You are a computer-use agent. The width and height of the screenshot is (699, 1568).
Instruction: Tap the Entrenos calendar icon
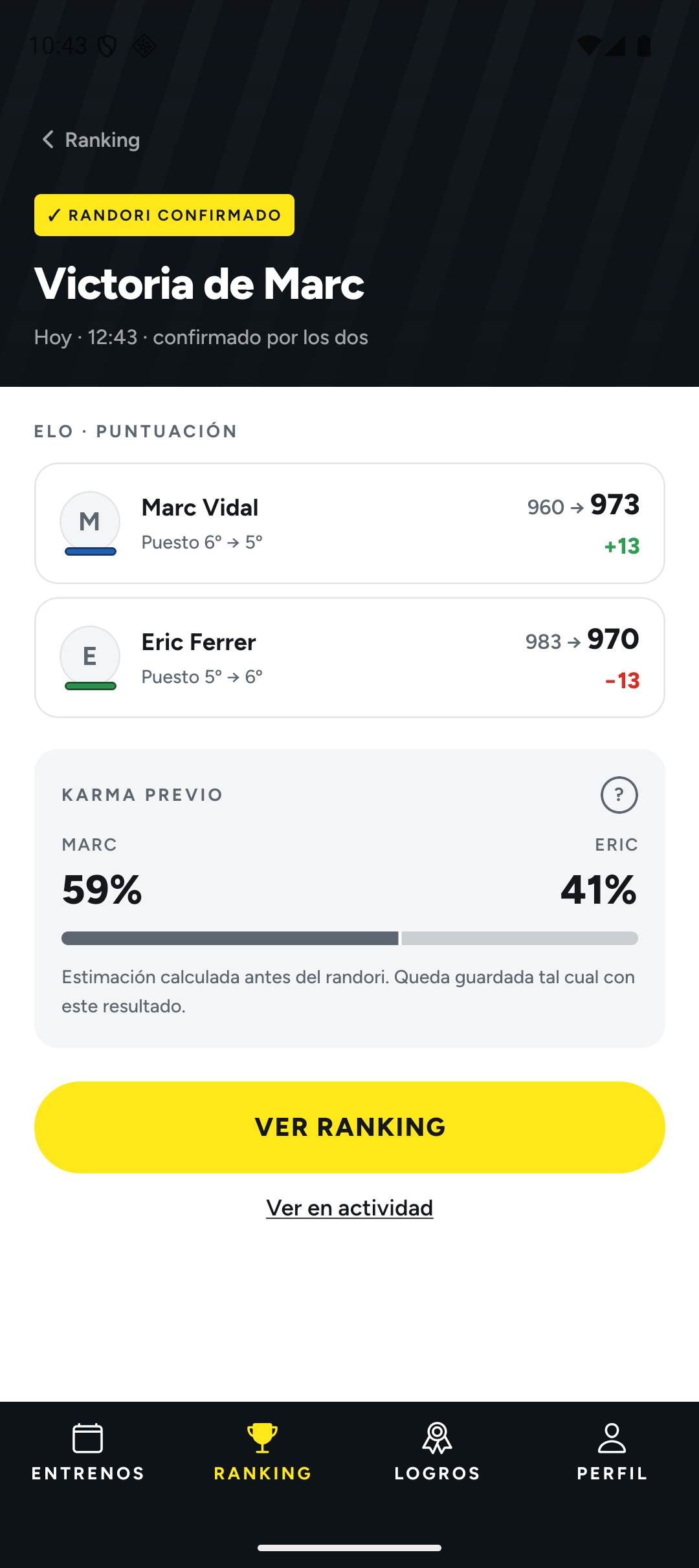point(87,1439)
